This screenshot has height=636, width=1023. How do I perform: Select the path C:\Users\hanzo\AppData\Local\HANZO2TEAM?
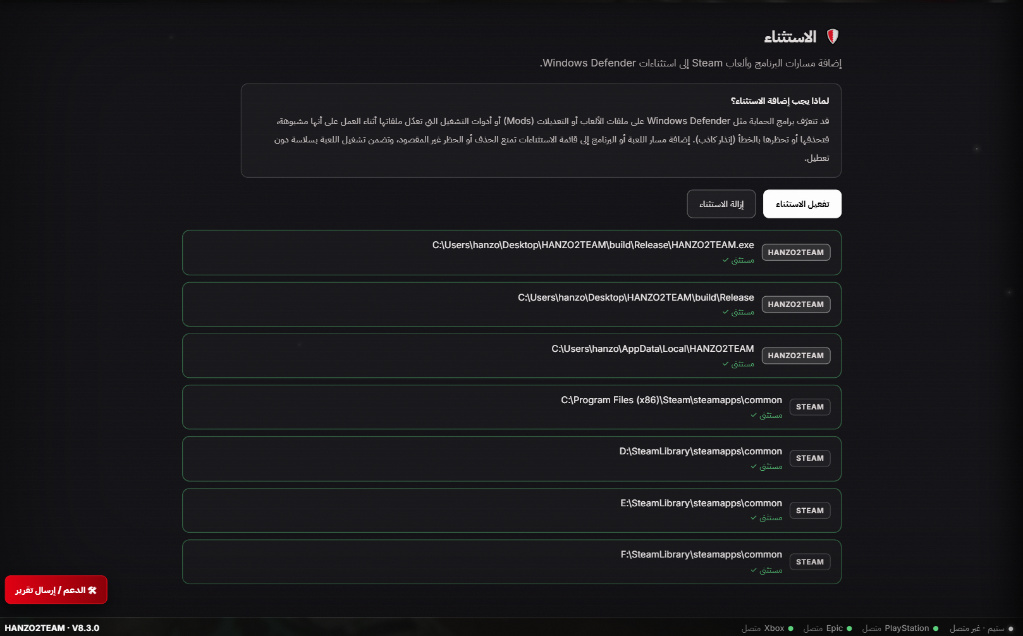(652, 349)
